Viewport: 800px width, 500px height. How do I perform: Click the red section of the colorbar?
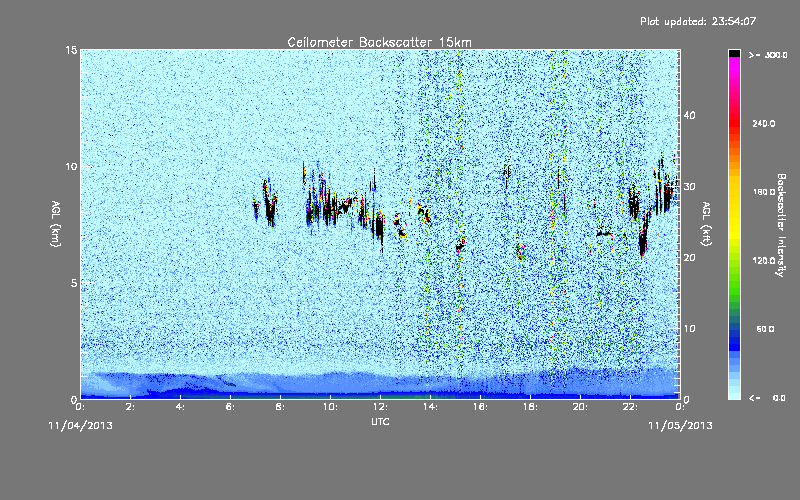point(734,125)
